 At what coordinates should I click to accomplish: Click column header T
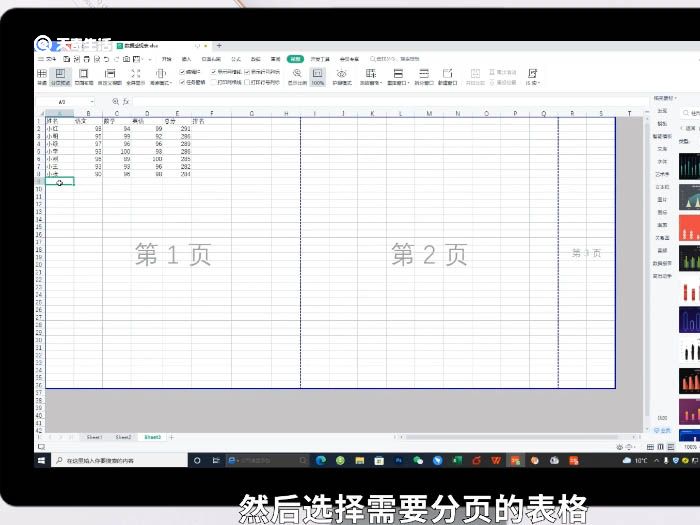[629, 113]
